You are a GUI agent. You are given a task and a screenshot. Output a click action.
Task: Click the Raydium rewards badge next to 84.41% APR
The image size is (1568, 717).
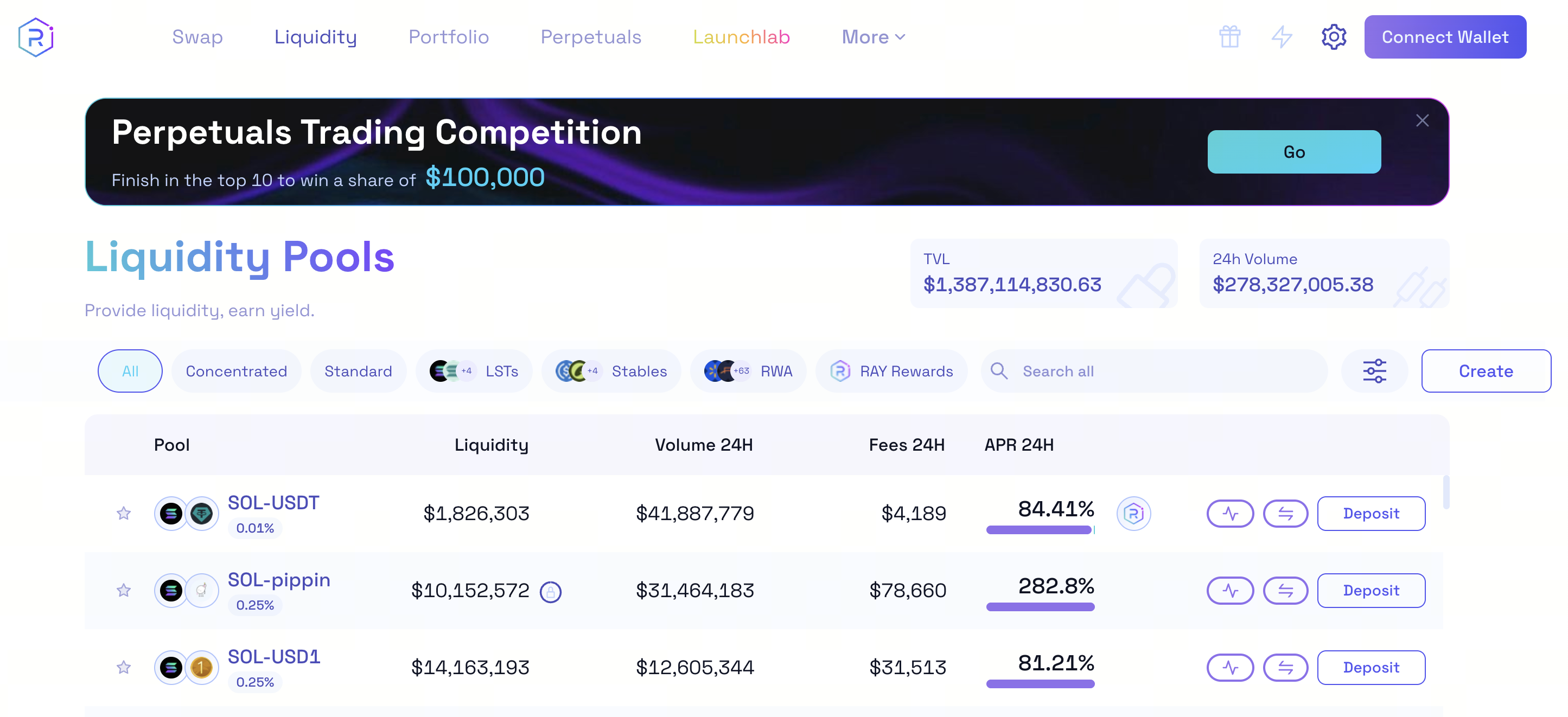click(1134, 513)
